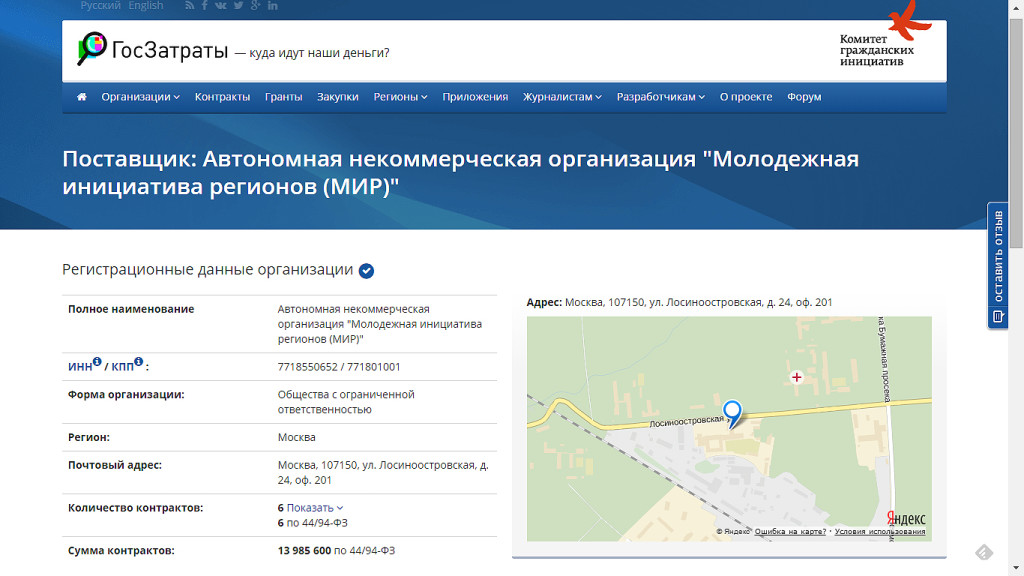
Task: Switch language to Русский
Action: point(101,5)
